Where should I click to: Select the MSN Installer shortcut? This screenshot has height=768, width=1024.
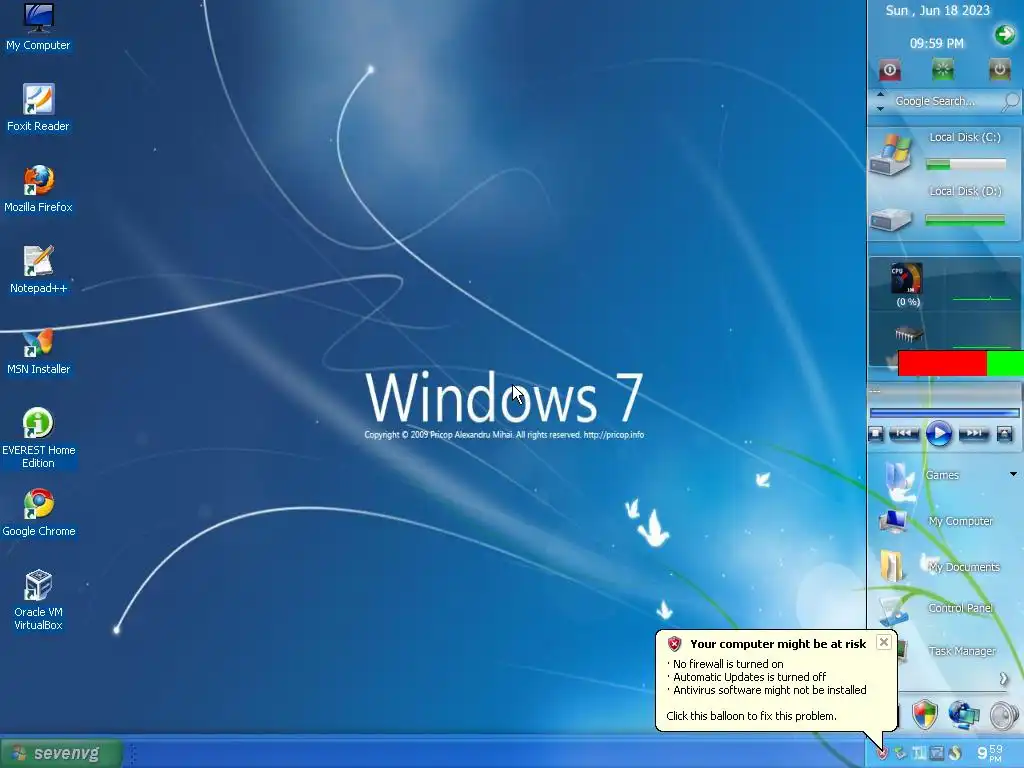[38, 351]
